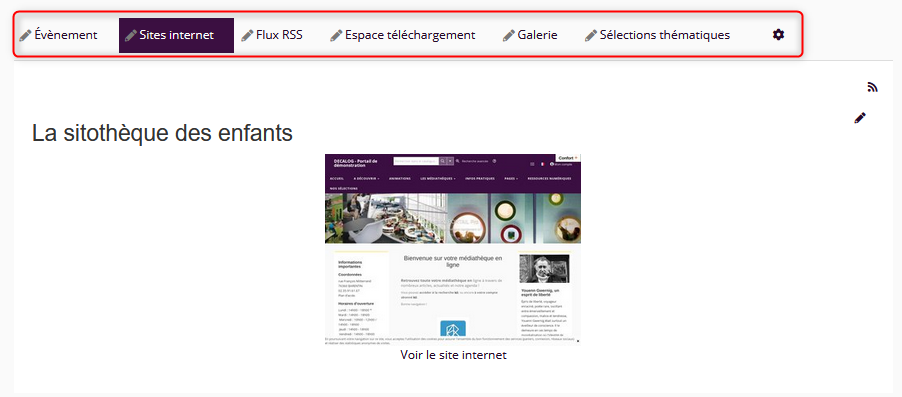Open the Flux RSS tab
The height and width of the screenshot is (397, 902).
[x=280, y=35]
